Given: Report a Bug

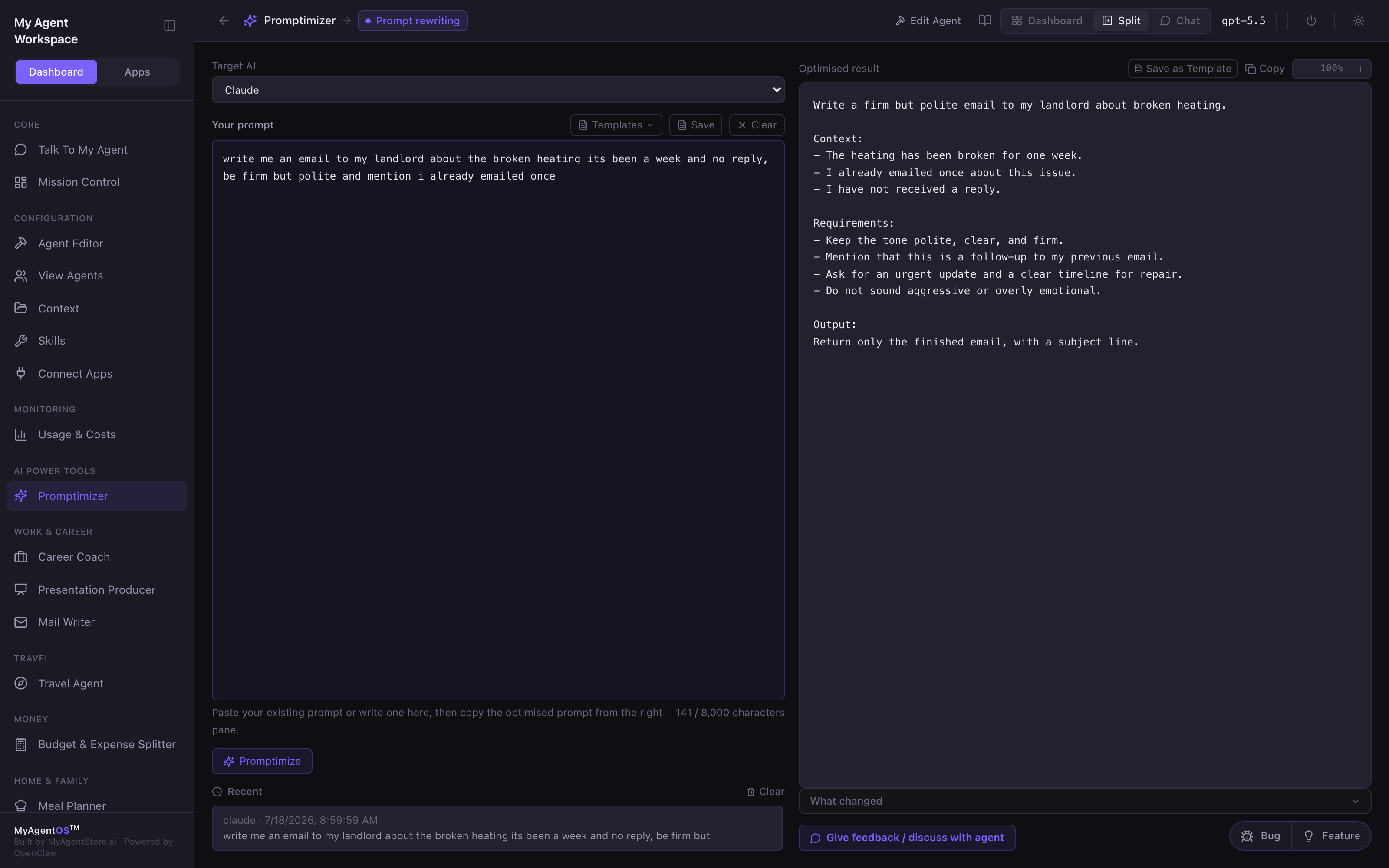Looking at the screenshot, I should pyautogui.click(x=1261, y=836).
